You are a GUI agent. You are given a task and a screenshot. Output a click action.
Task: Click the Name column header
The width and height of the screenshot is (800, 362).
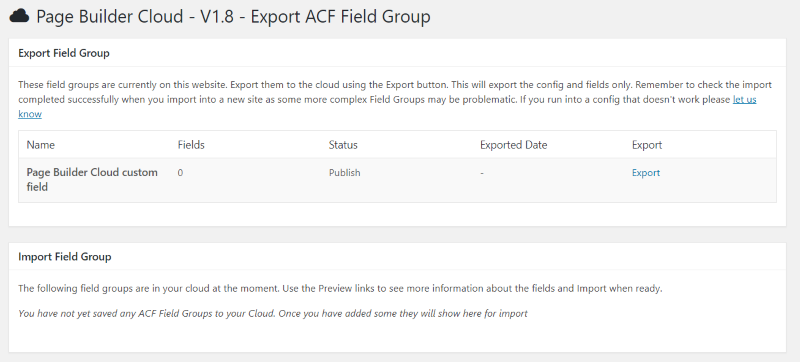[x=41, y=145]
